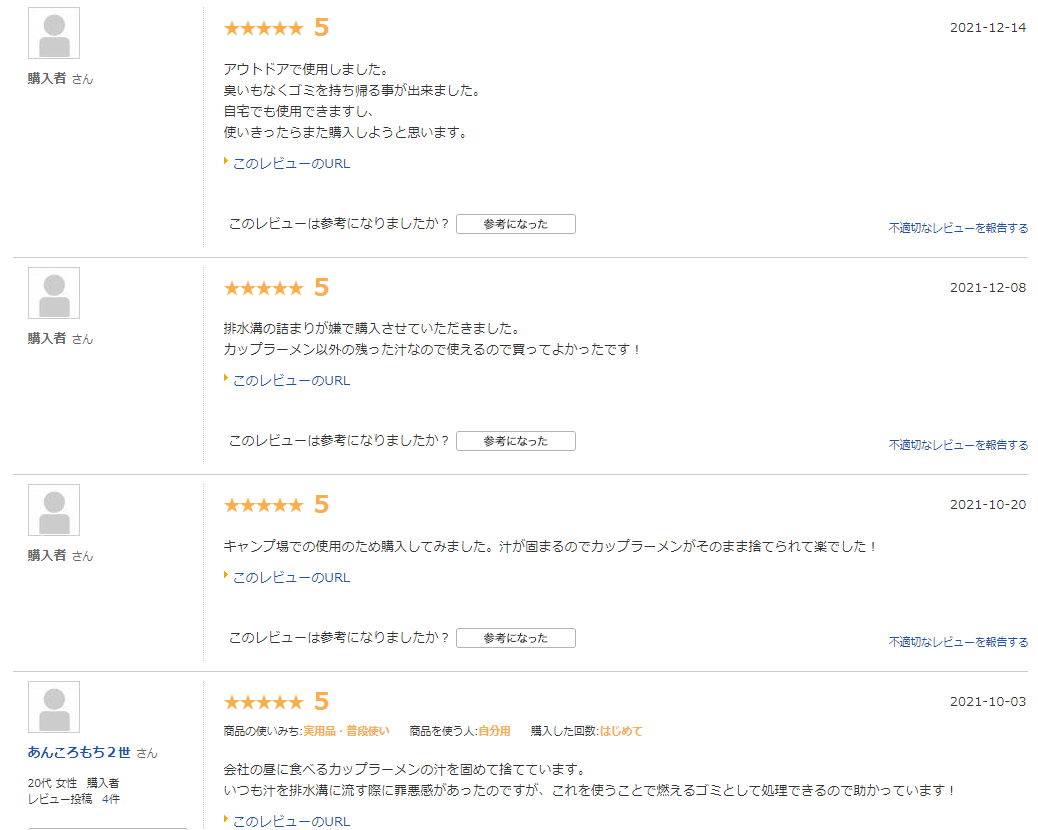Click avatar icon of the 2021-12-14 reviewer
1038x830 pixels.
(x=54, y=34)
